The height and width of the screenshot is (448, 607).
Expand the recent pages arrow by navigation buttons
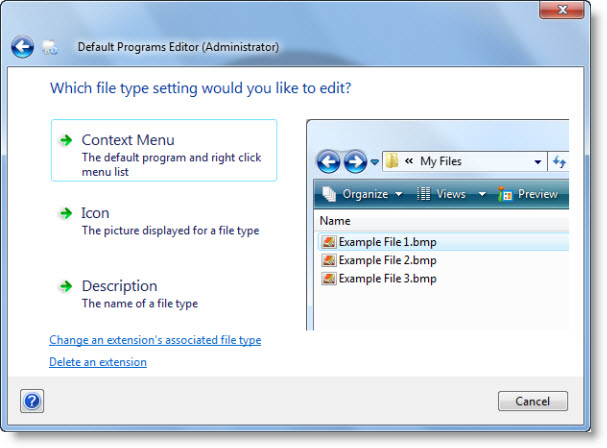click(x=374, y=162)
